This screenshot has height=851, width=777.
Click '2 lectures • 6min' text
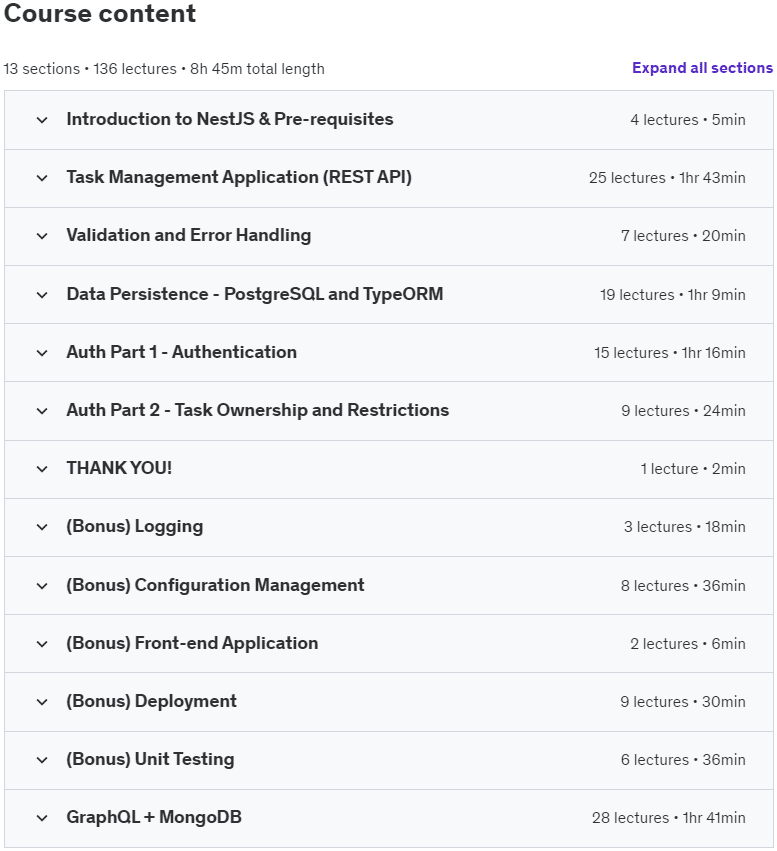tap(687, 644)
